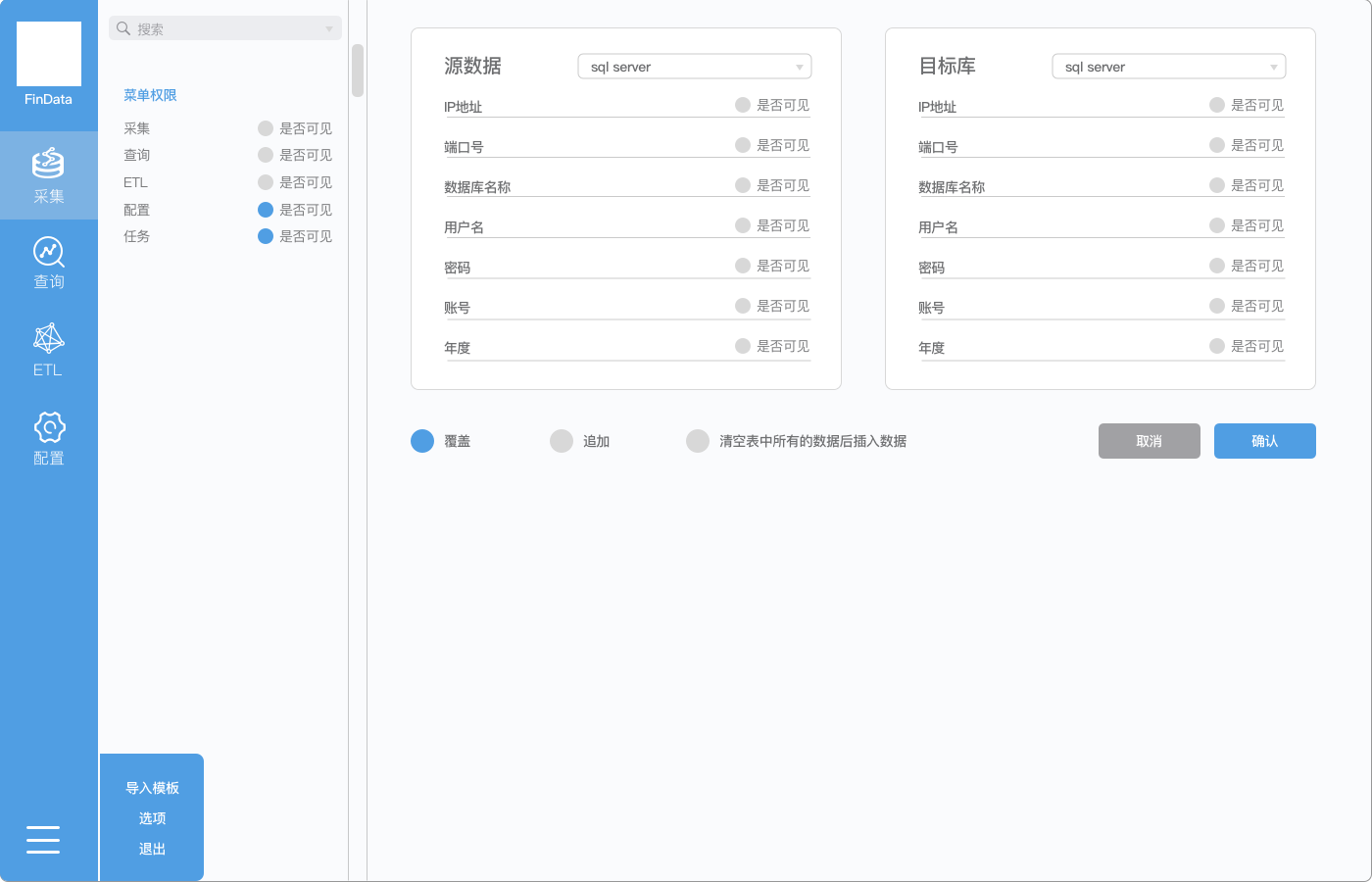The image size is (1372, 882).
Task: Toggle 目标库 密码 visibility
Action: [x=1217, y=266]
